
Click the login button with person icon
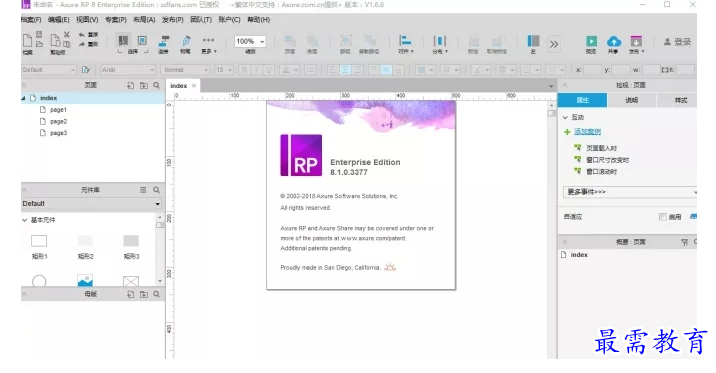pyautogui.click(x=677, y=42)
